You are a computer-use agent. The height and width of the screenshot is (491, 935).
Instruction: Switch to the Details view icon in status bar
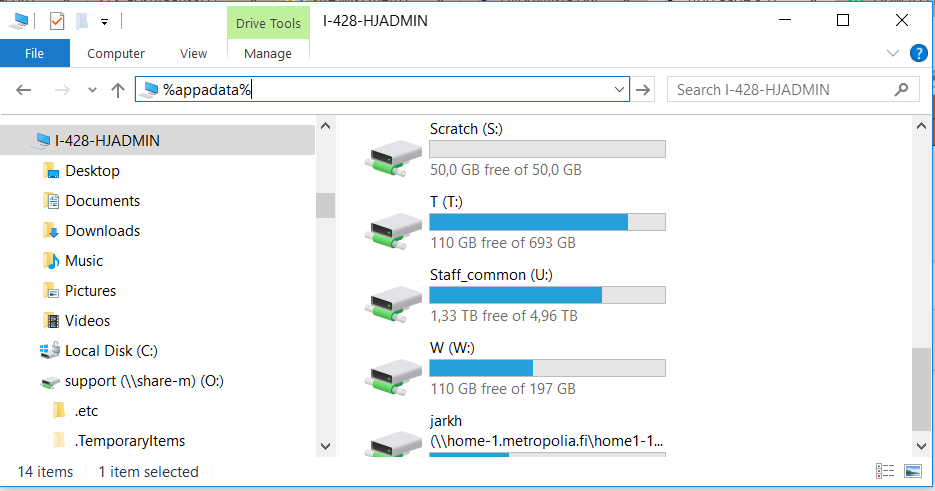point(885,471)
